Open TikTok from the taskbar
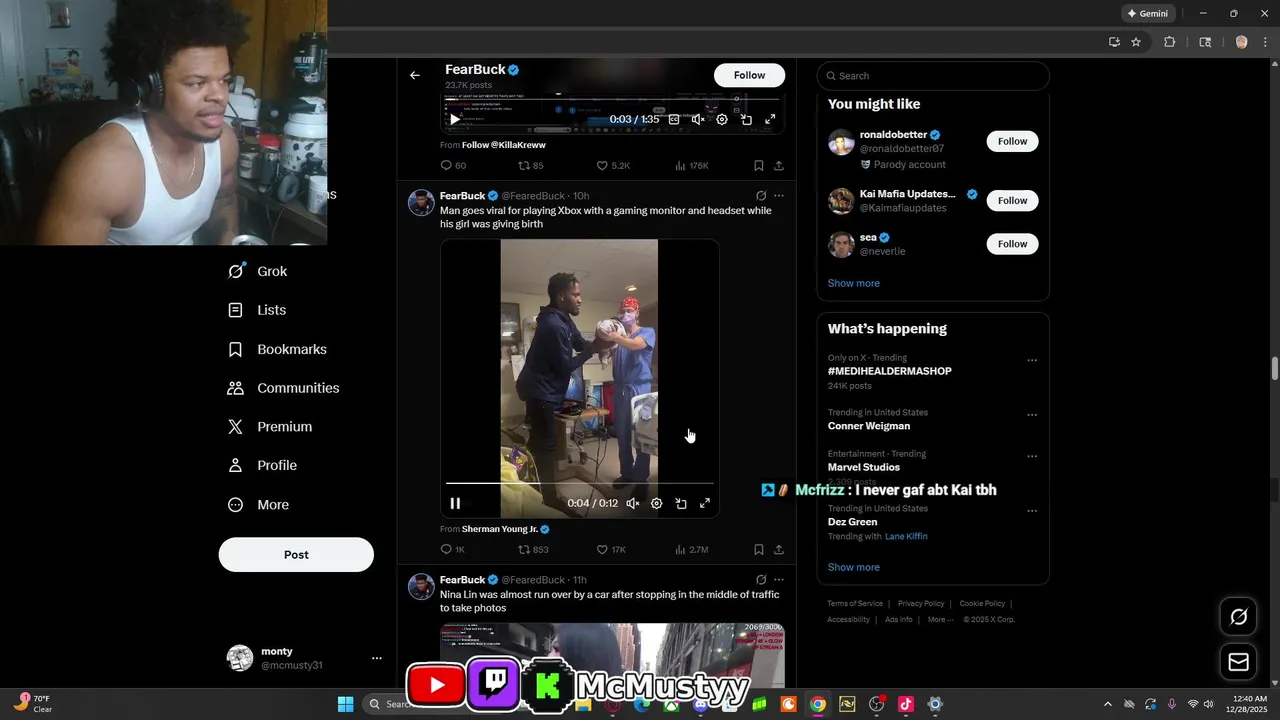Image resolution: width=1280 pixels, height=720 pixels. point(906,704)
